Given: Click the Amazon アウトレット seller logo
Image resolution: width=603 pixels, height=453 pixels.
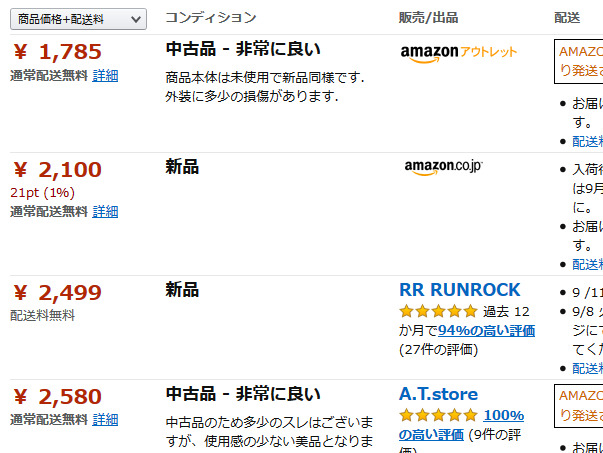Looking at the screenshot, I should point(458,52).
